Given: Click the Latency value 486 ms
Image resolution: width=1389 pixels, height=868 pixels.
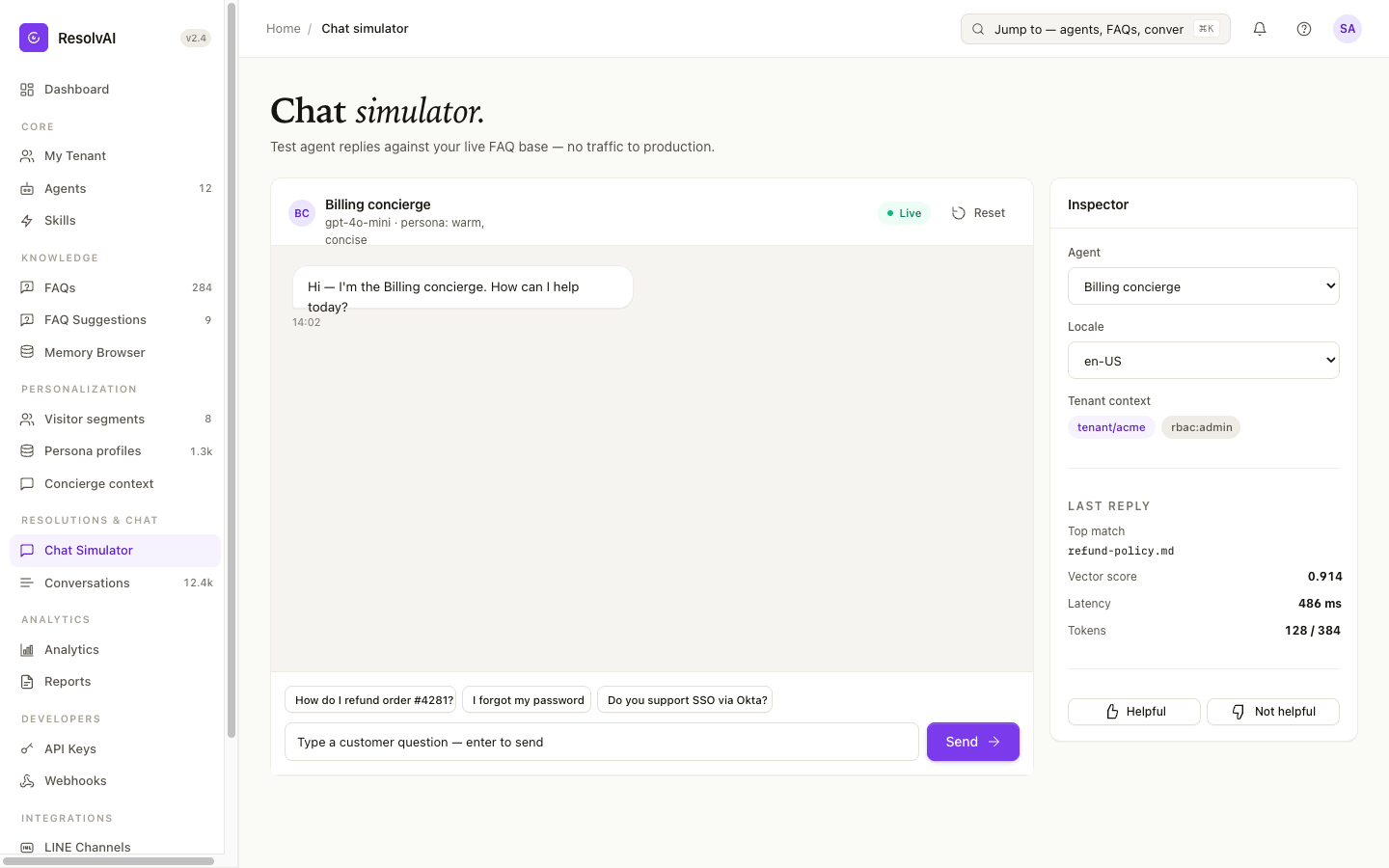Looking at the screenshot, I should click(1320, 604).
